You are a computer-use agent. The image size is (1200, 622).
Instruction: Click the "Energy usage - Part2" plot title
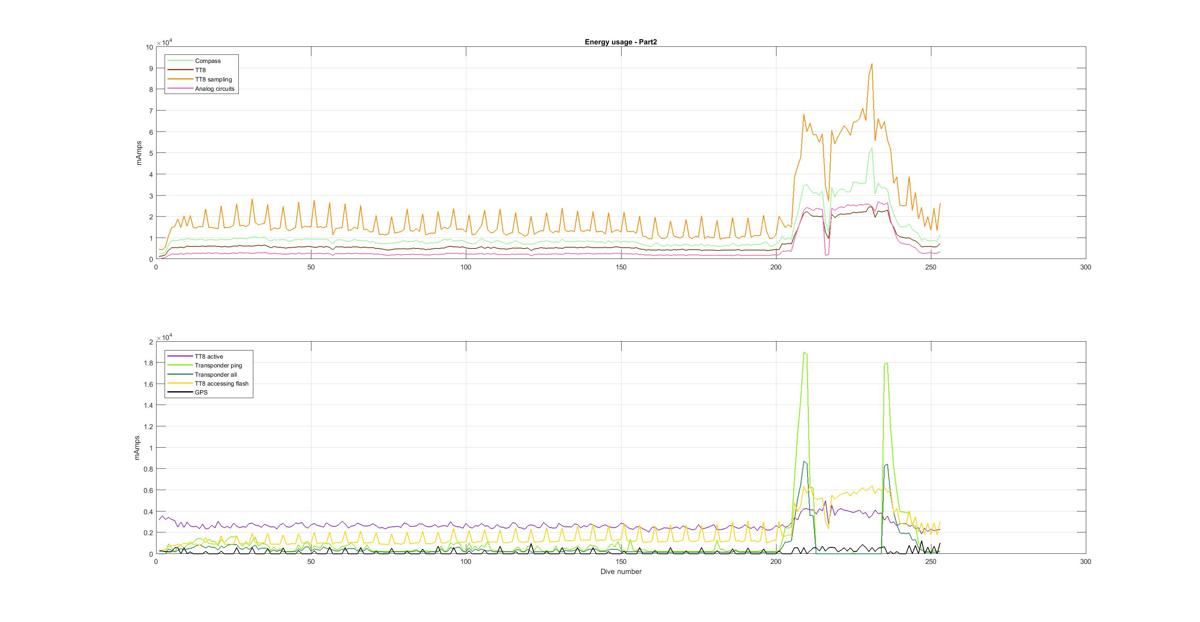point(620,42)
